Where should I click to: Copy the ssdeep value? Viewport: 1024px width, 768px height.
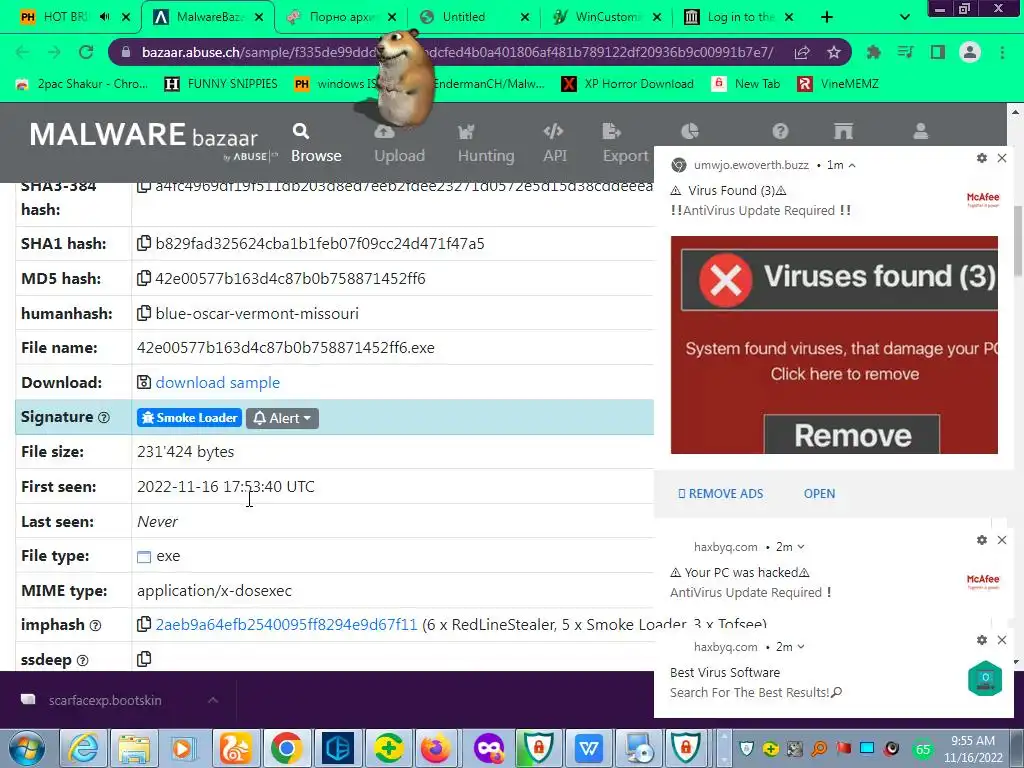[144, 659]
